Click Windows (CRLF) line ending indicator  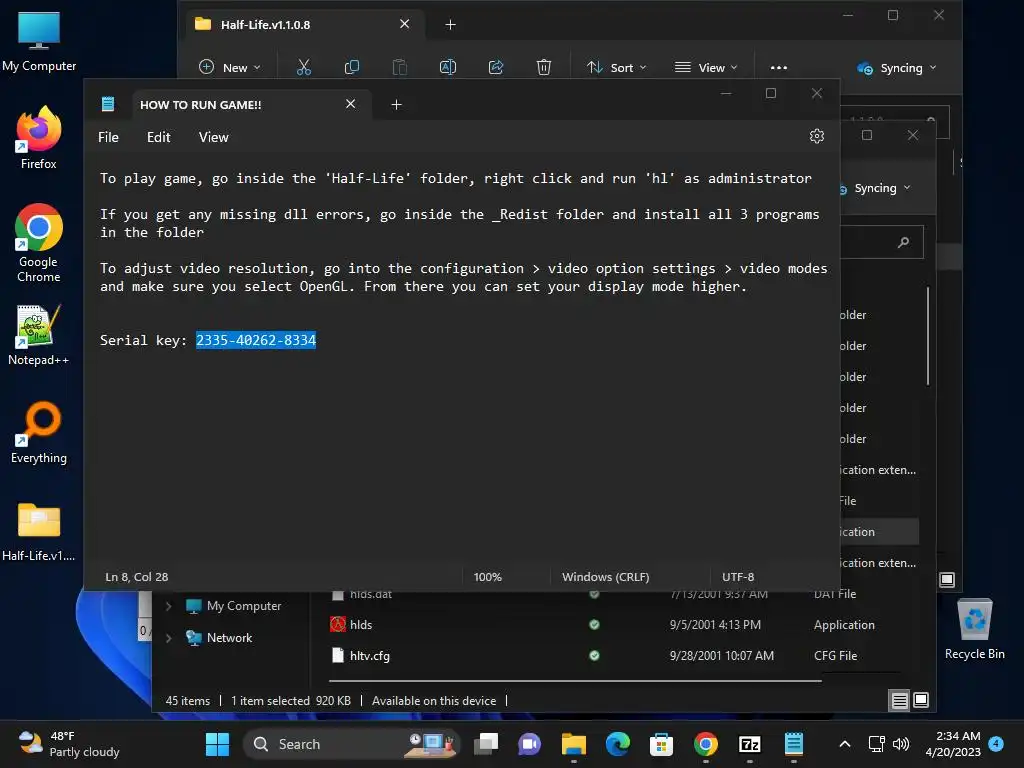pos(605,577)
